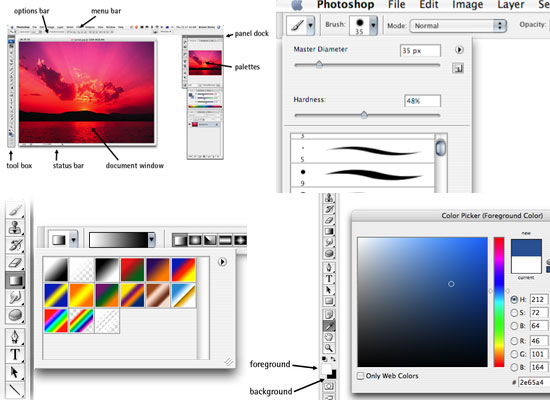Select the Zoom magnifier tool

coord(329,348)
